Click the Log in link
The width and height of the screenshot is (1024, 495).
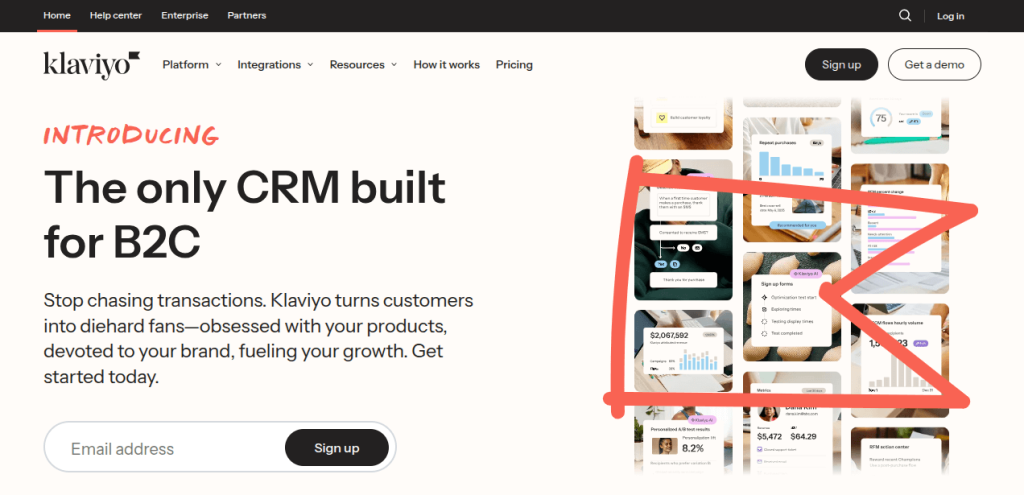click(951, 16)
